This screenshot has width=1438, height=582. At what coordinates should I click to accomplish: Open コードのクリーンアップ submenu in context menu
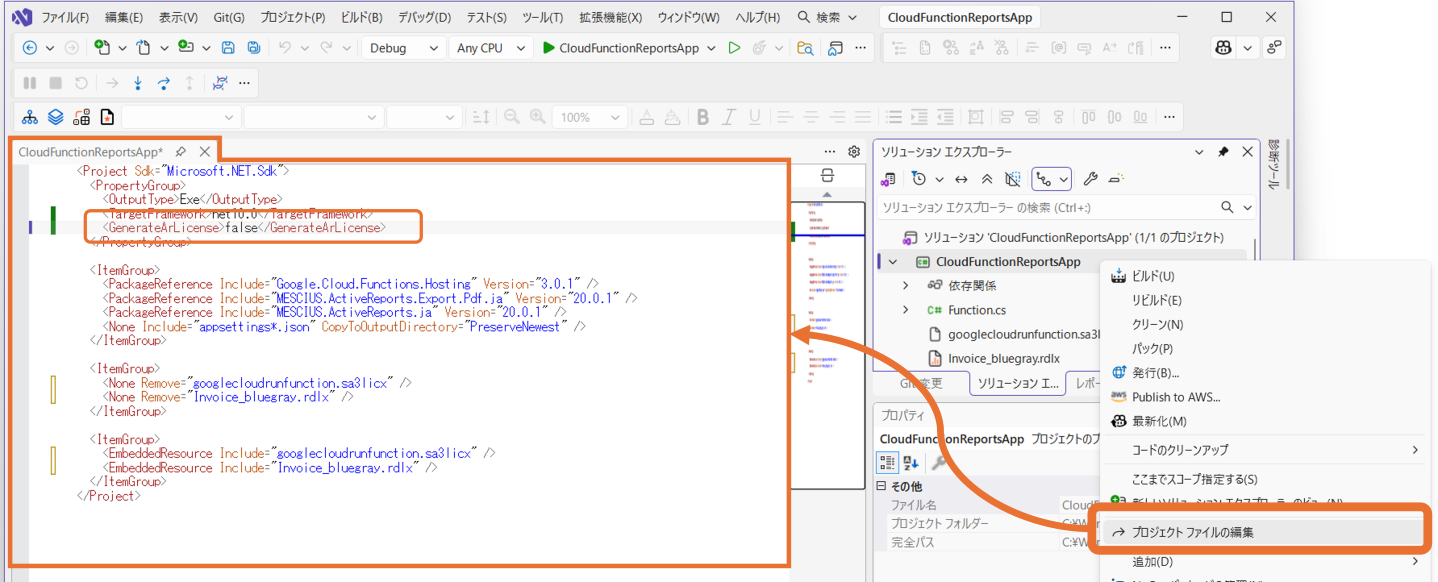(1264, 450)
